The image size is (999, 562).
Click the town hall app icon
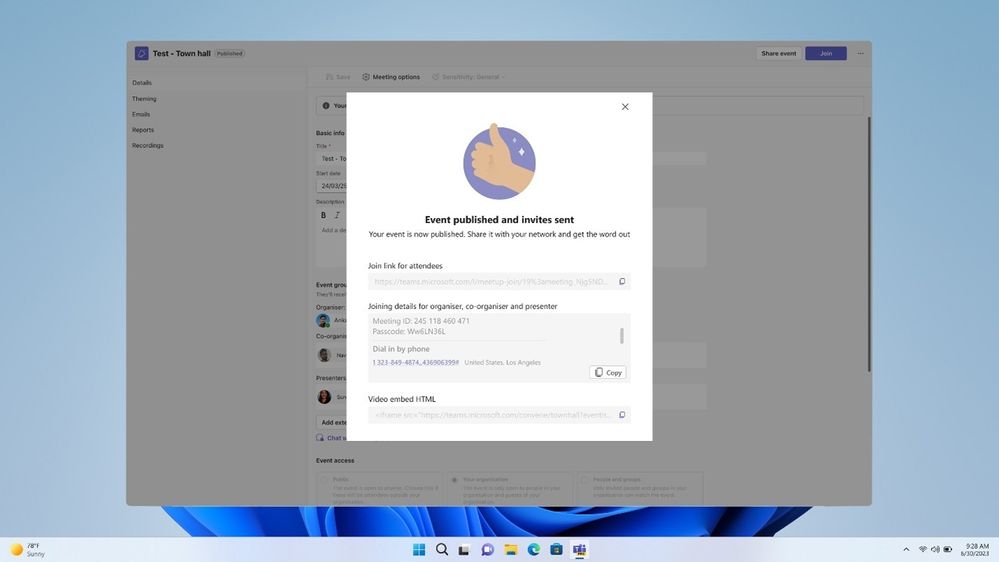pyautogui.click(x=141, y=54)
